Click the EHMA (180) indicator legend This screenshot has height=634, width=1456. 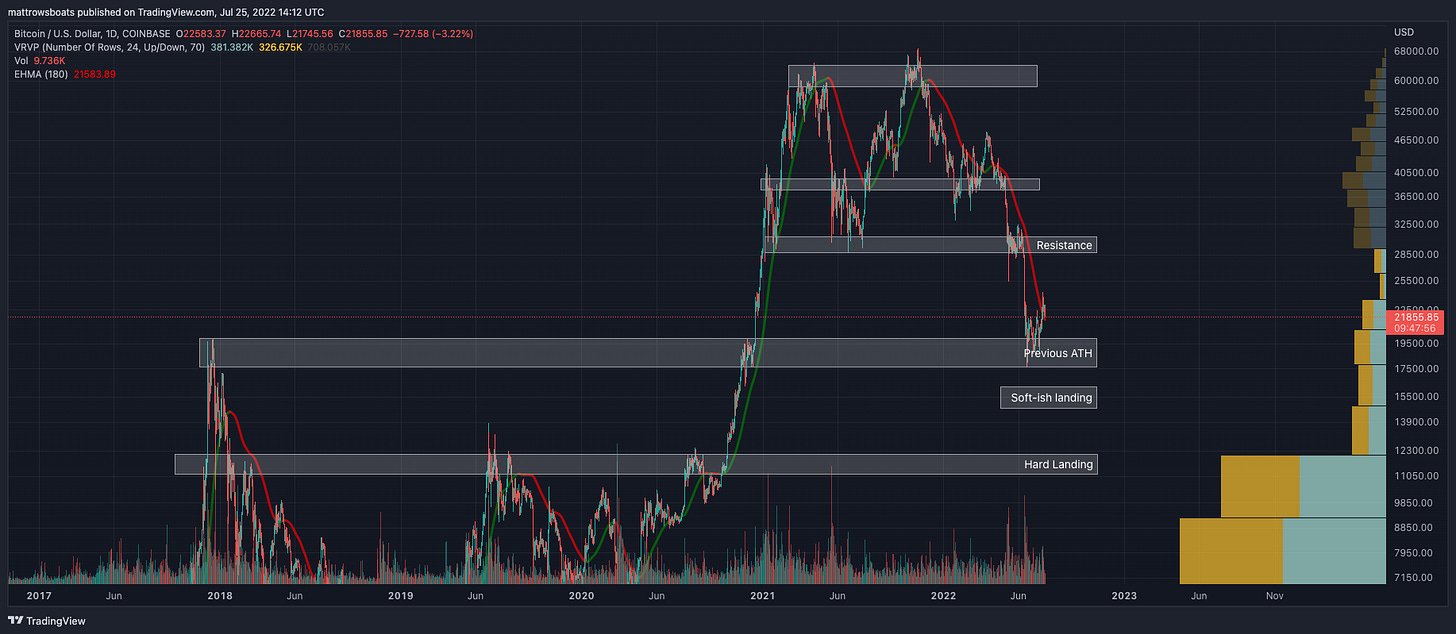point(40,73)
